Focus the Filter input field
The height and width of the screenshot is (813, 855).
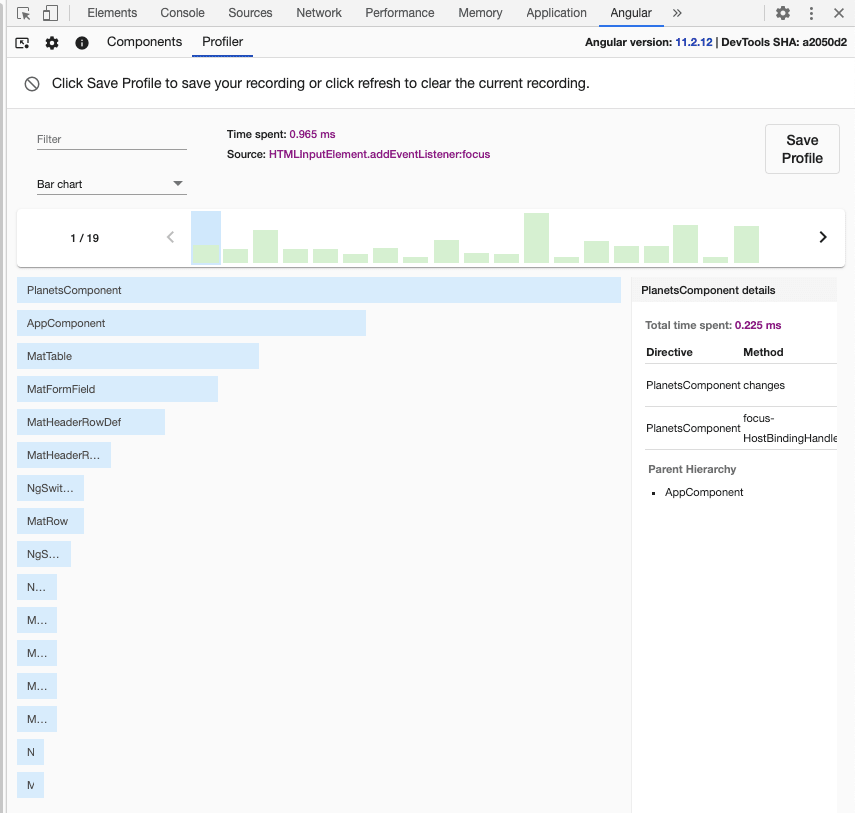coord(112,139)
